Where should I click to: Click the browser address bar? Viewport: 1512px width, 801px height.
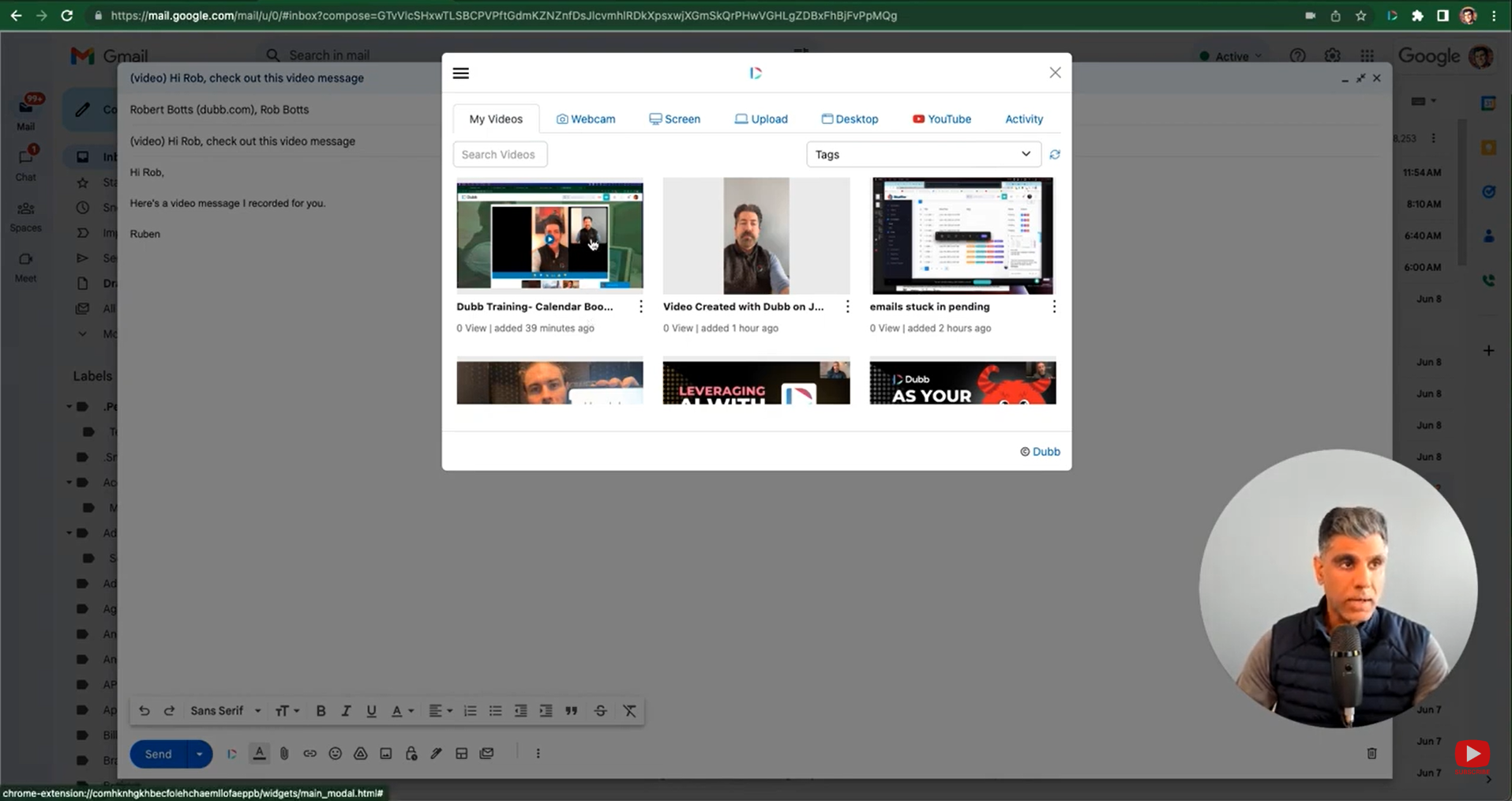click(x=504, y=16)
